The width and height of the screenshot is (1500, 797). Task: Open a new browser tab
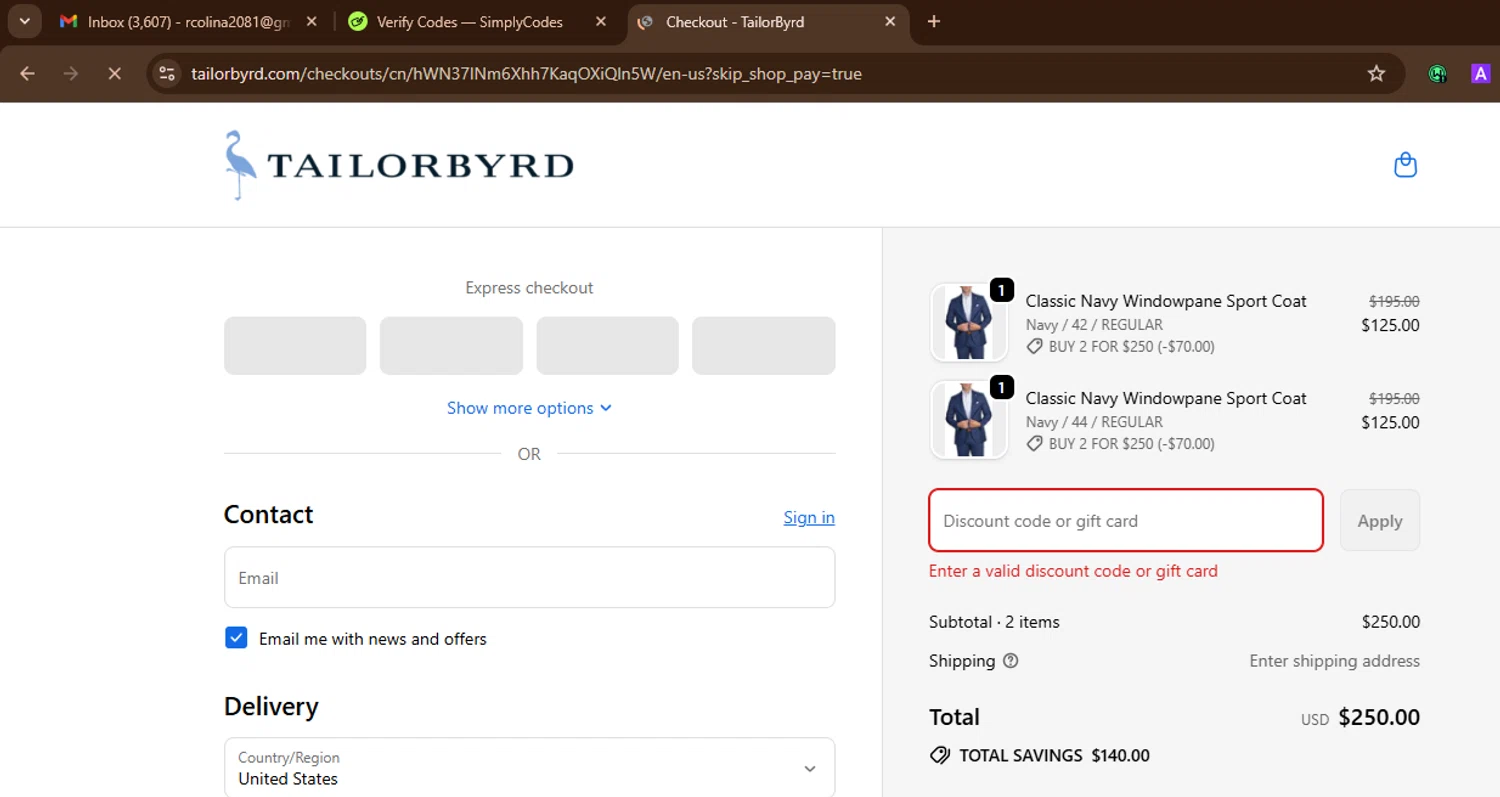(934, 21)
